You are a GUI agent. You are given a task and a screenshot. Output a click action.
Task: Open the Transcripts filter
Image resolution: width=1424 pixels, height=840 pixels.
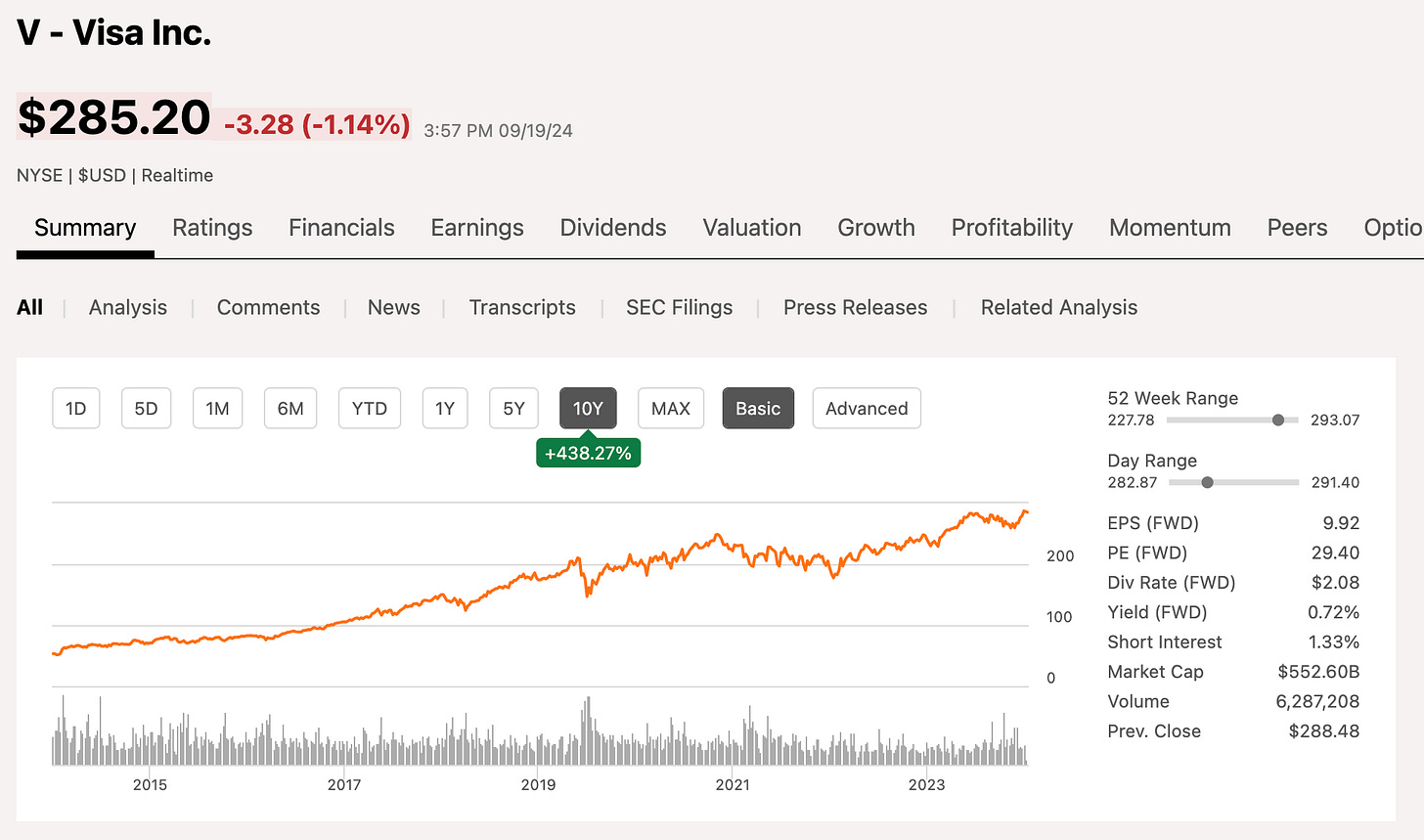point(522,307)
